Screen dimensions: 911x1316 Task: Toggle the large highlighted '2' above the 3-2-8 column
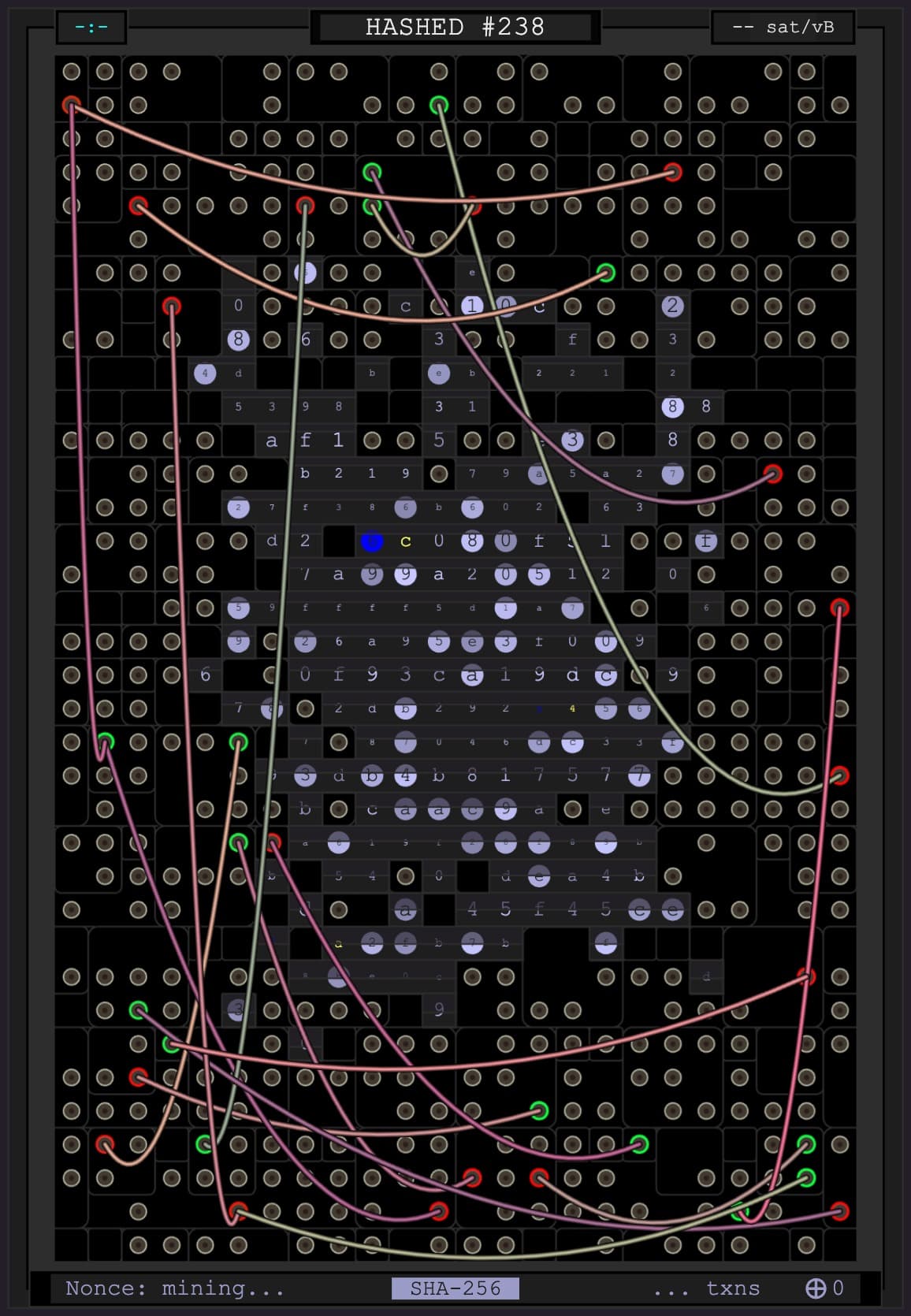click(672, 306)
